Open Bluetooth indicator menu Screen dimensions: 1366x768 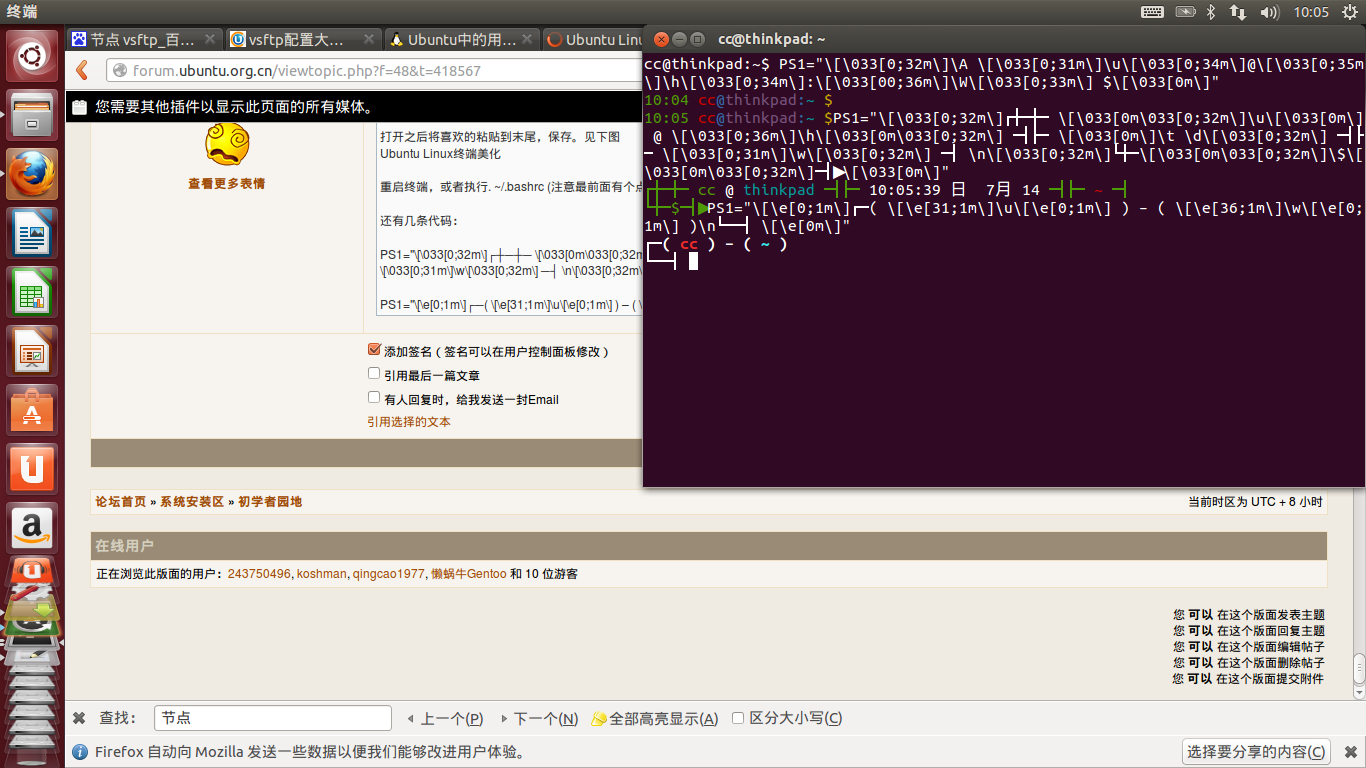coord(1211,12)
